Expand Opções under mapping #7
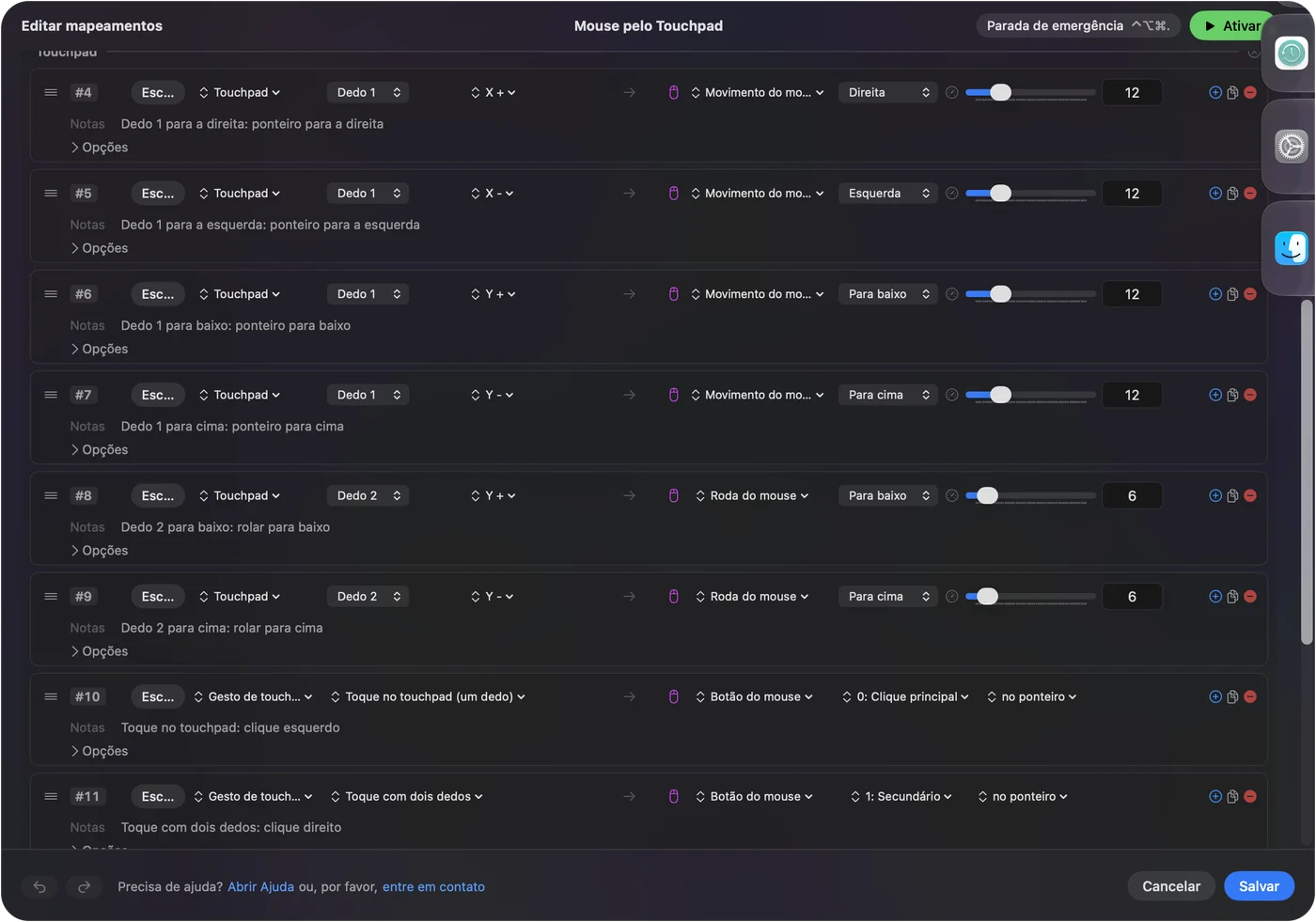This screenshot has height=922, width=1316. [99, 450]
